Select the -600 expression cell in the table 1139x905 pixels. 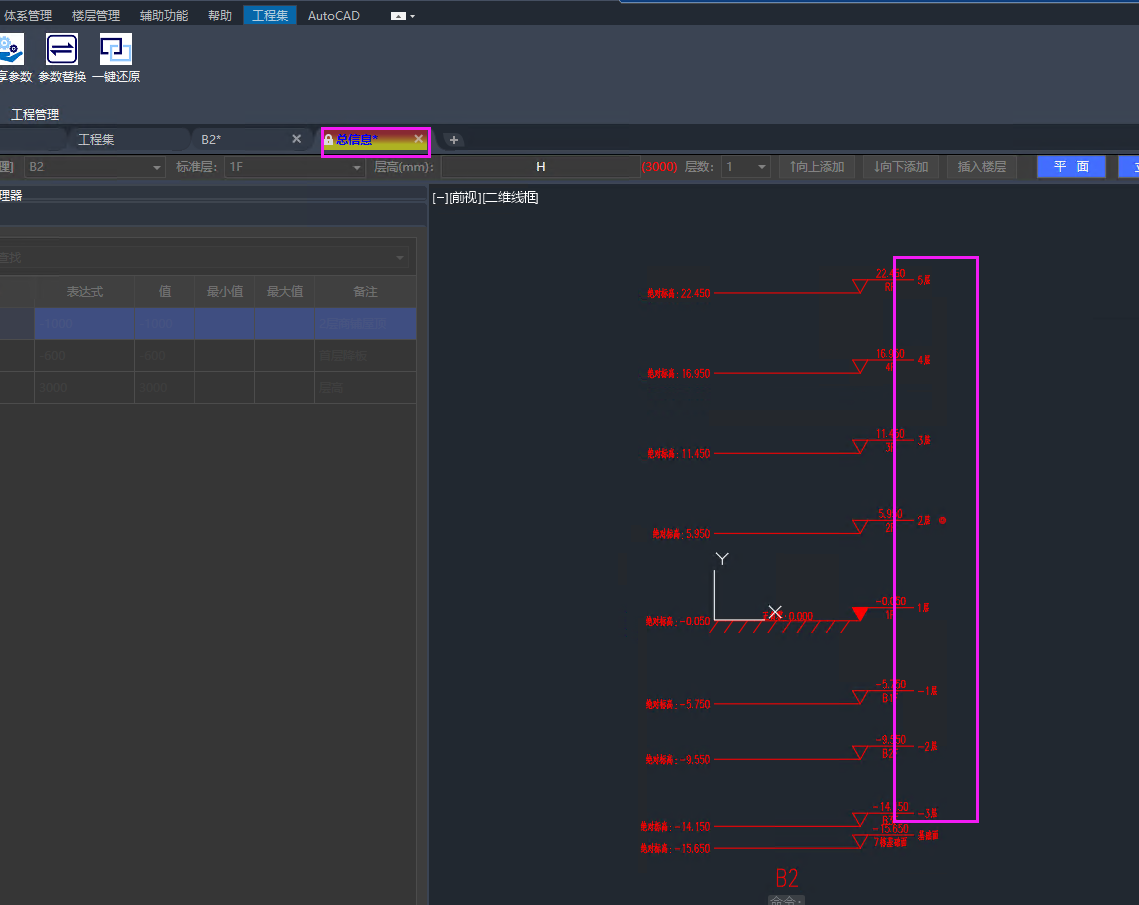[84, 356]
